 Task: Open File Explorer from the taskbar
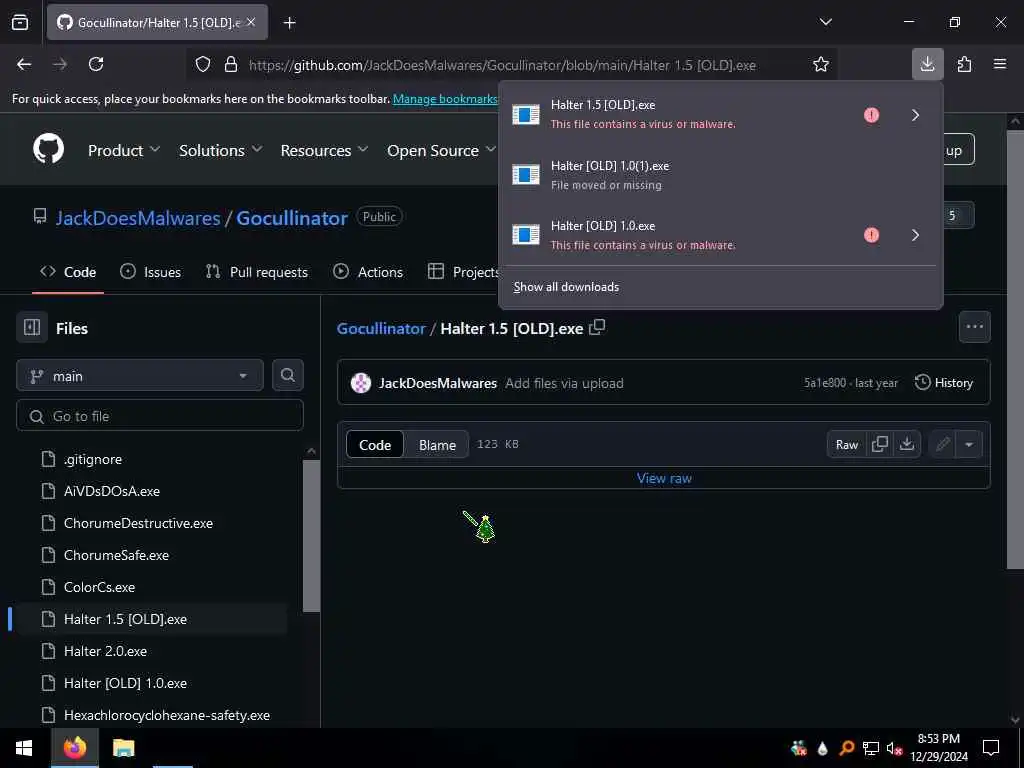point(123,748)
